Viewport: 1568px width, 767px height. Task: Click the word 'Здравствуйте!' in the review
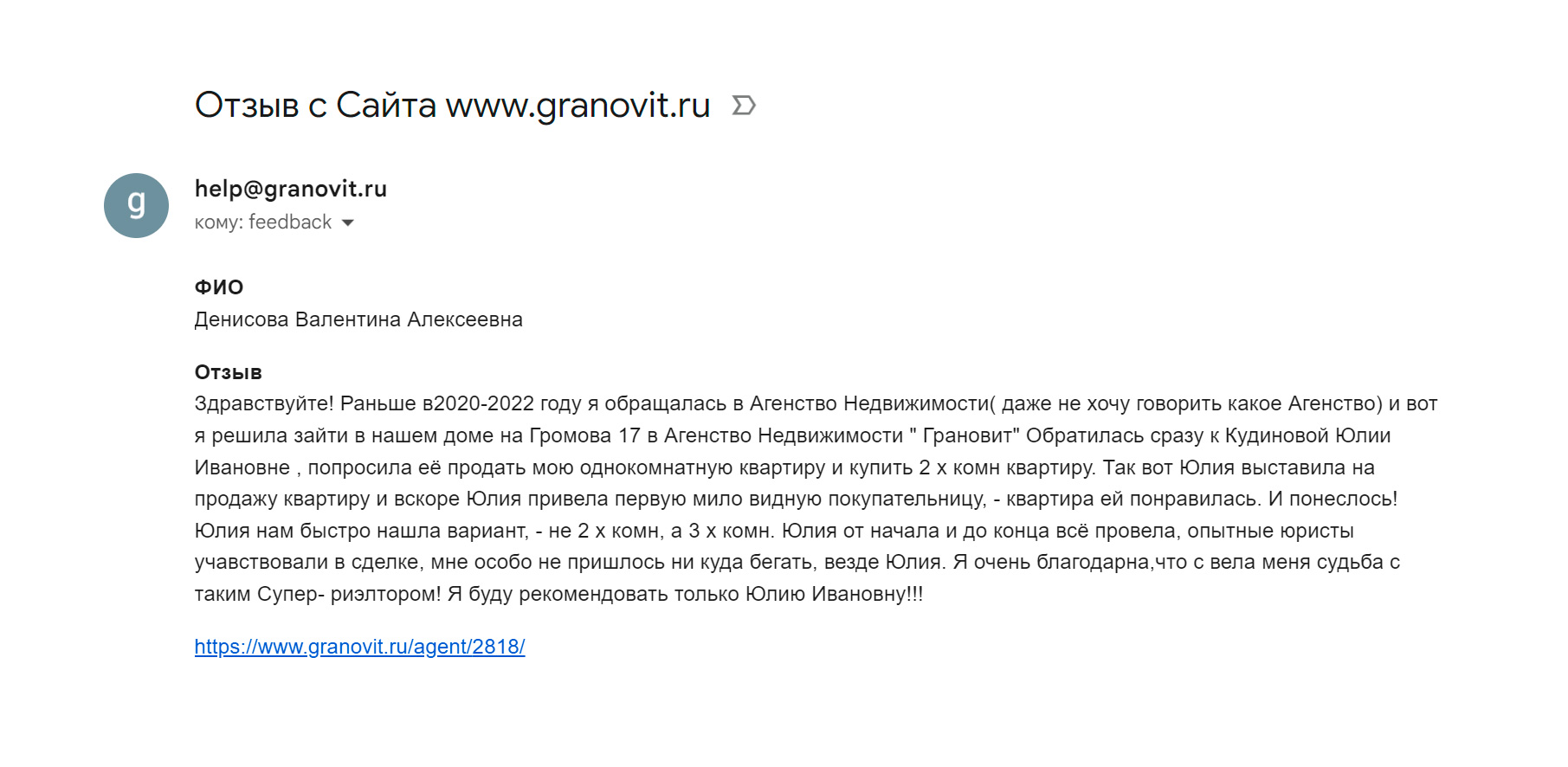[x=264, y=403]
